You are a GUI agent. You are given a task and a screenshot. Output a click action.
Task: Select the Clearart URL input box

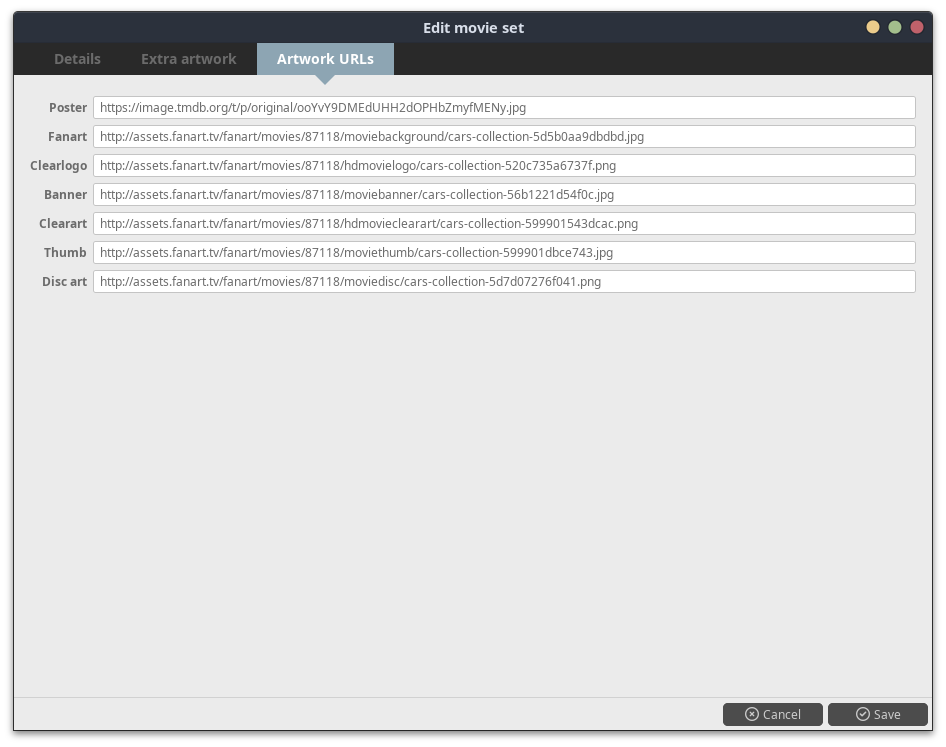point(504,224)
